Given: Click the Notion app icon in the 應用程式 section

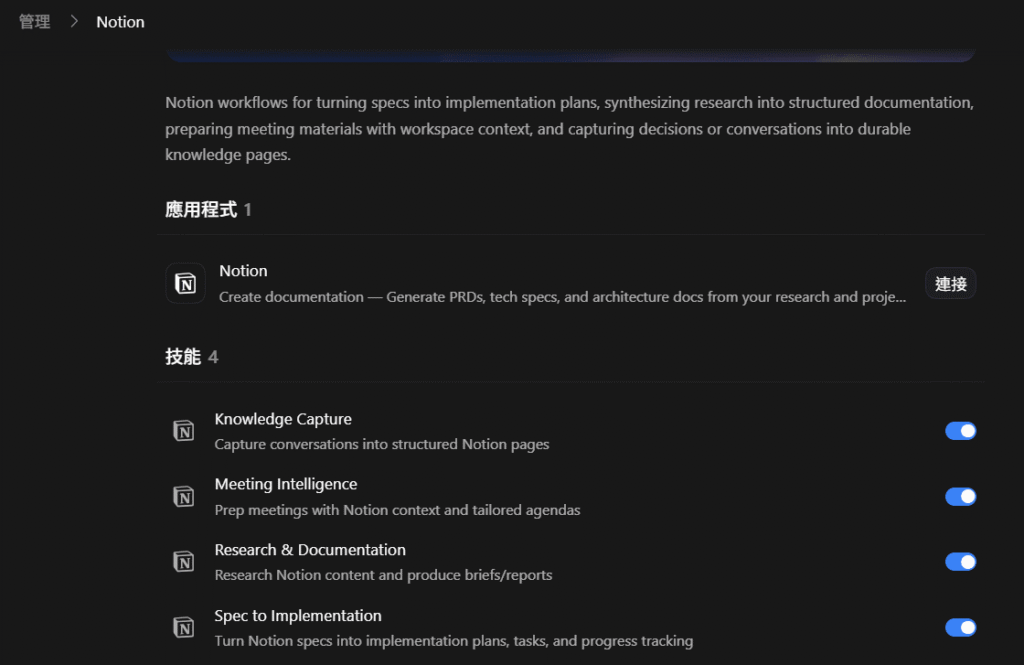Looking at the screenshot, I should pos(185,284).
